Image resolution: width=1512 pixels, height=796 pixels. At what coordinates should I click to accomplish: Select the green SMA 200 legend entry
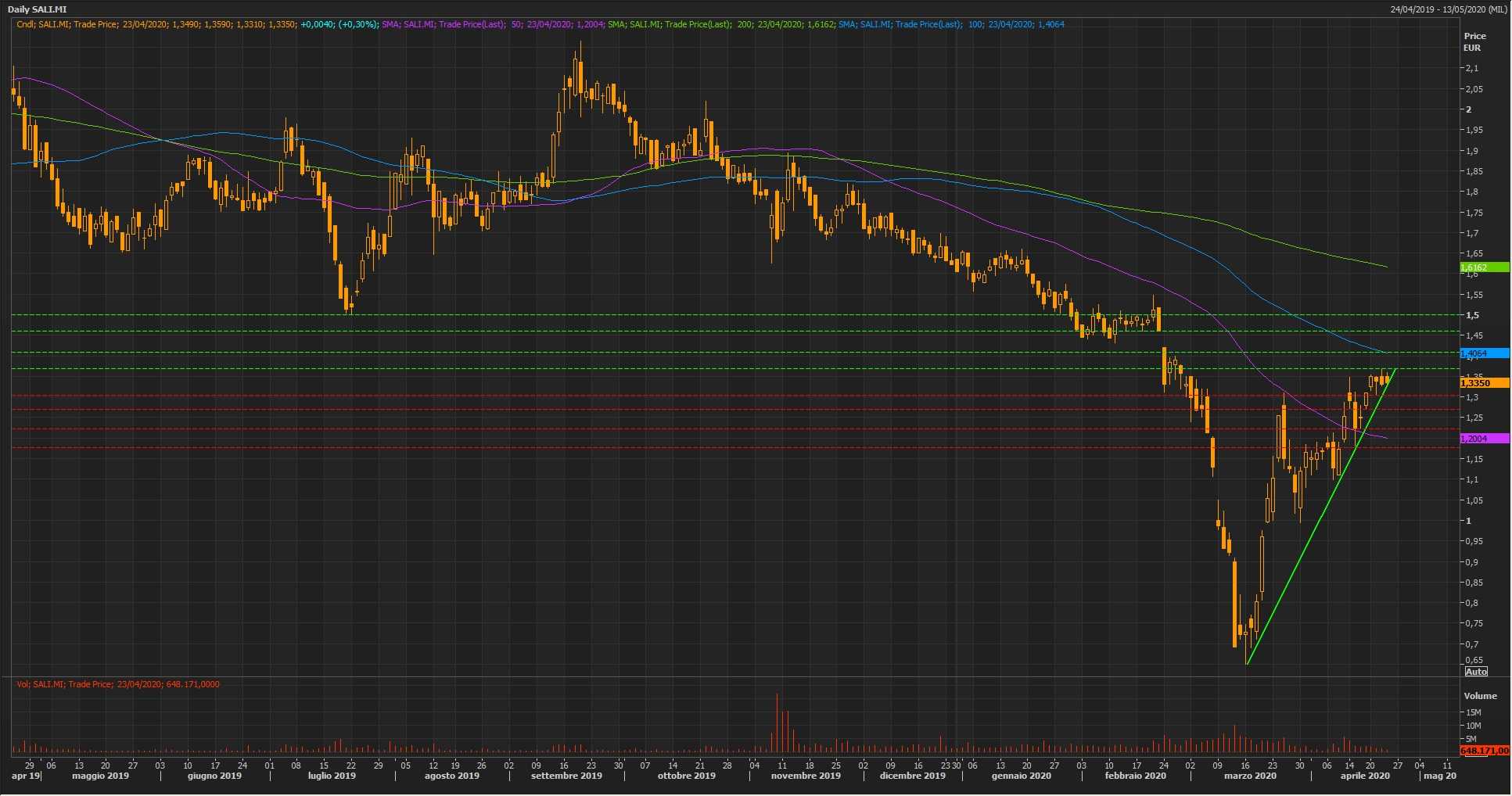click(720, 24)
